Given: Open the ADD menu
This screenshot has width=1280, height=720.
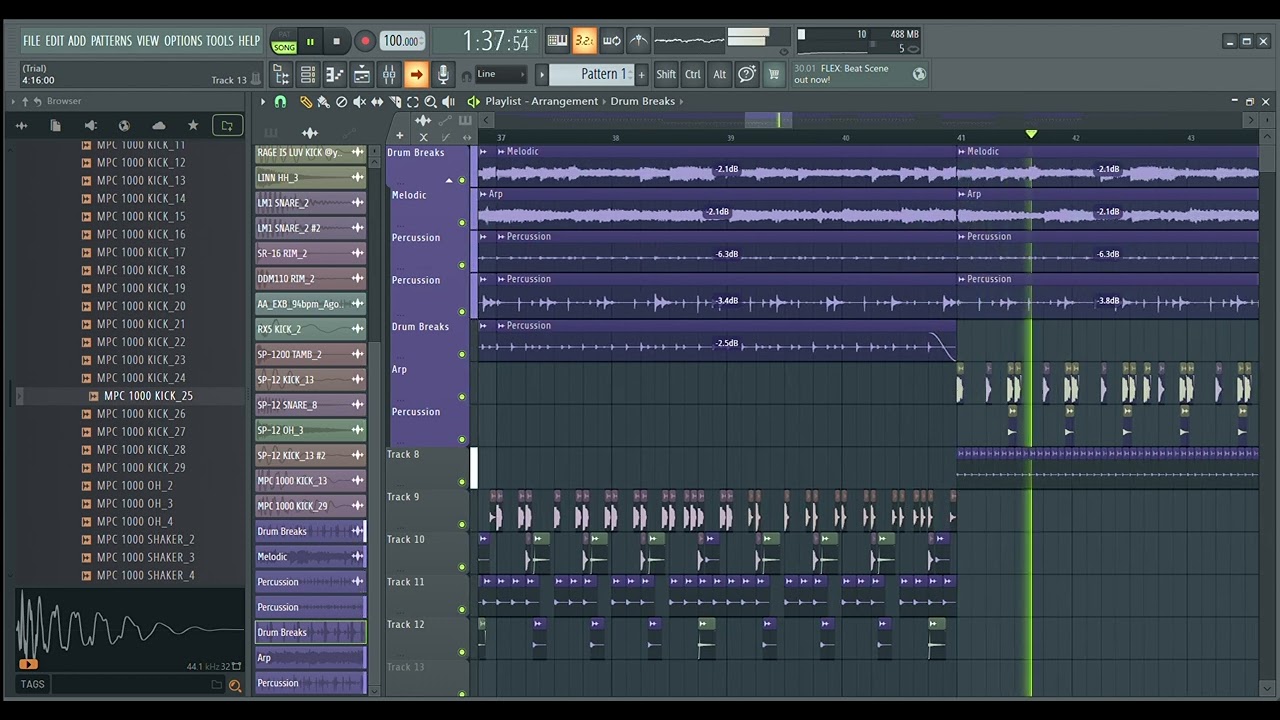Looking at the screenshot, I should point(77,41).
